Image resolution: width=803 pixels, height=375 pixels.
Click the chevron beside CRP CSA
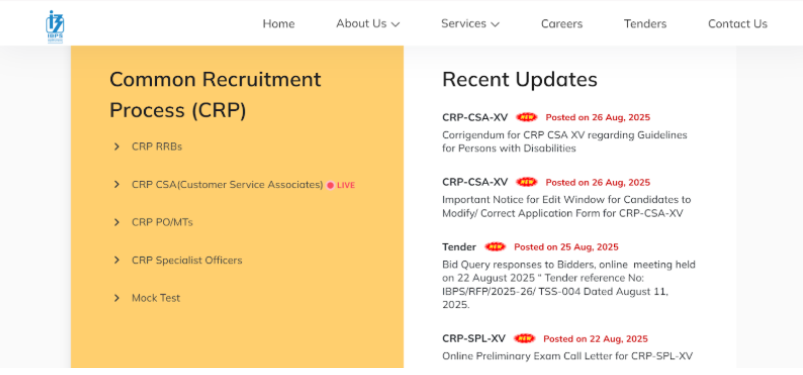[117, 184]
